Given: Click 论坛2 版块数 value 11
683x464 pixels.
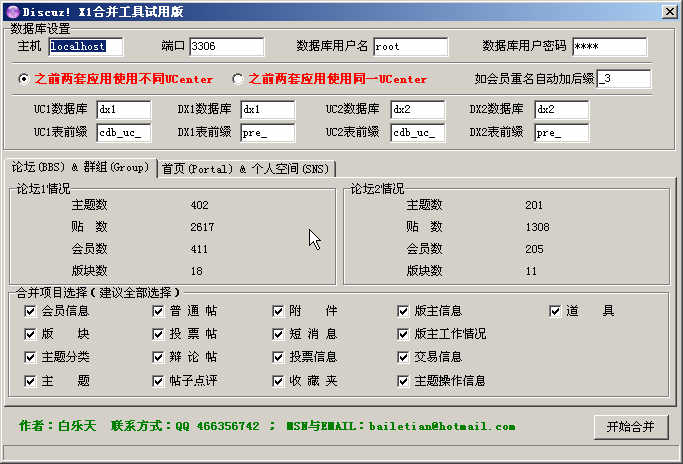Looking at the screenshot, I should tap(531, 271).
